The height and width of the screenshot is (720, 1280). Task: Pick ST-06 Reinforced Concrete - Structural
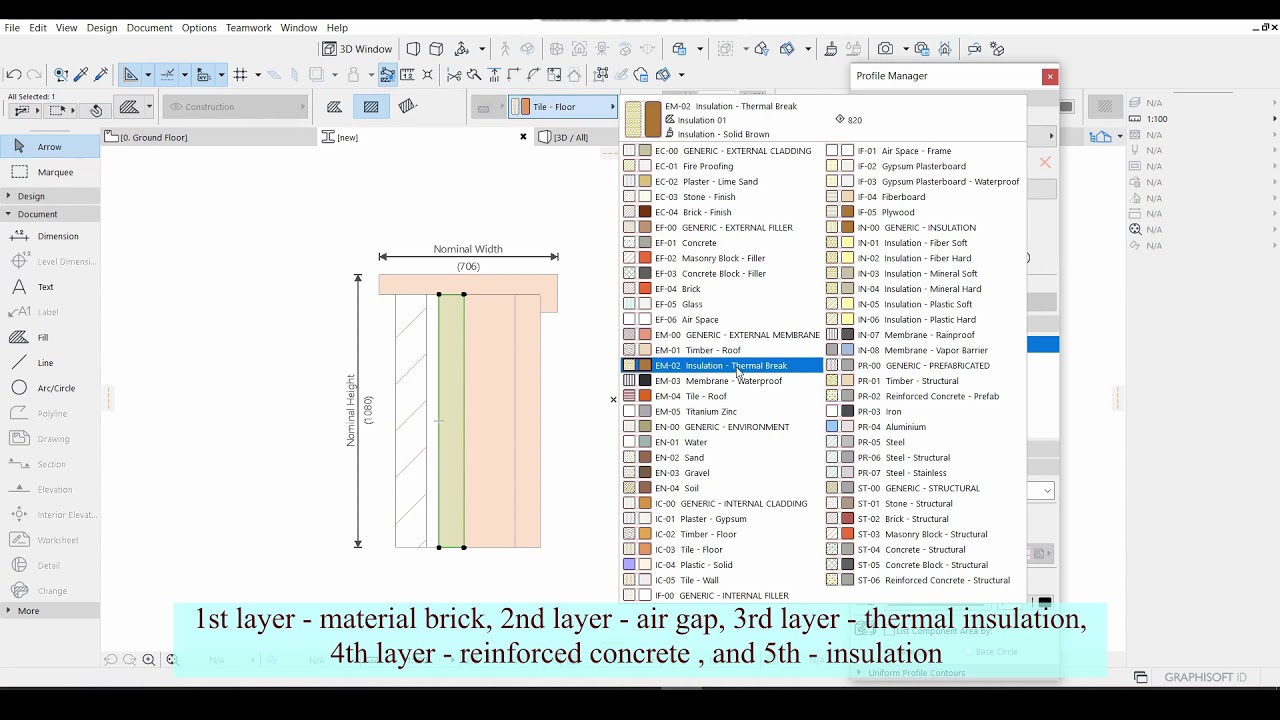(925, 580)
